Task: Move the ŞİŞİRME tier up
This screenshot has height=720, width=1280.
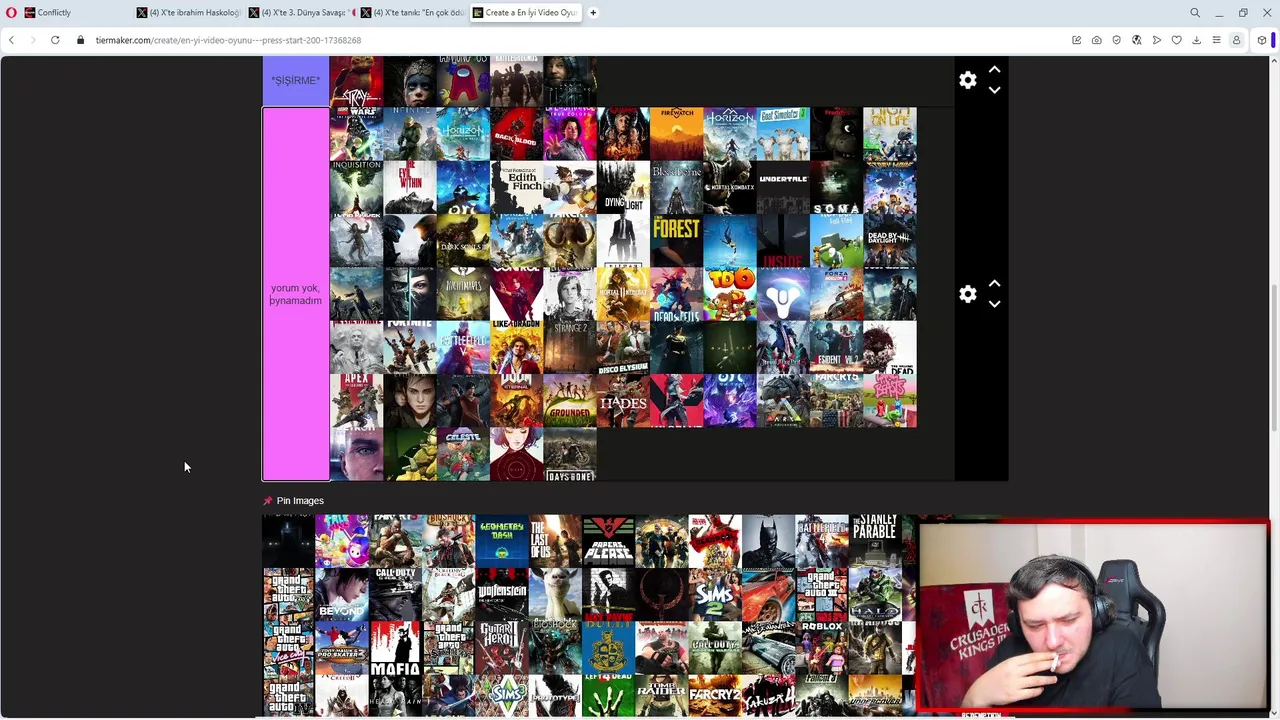Action: (994, 70)
